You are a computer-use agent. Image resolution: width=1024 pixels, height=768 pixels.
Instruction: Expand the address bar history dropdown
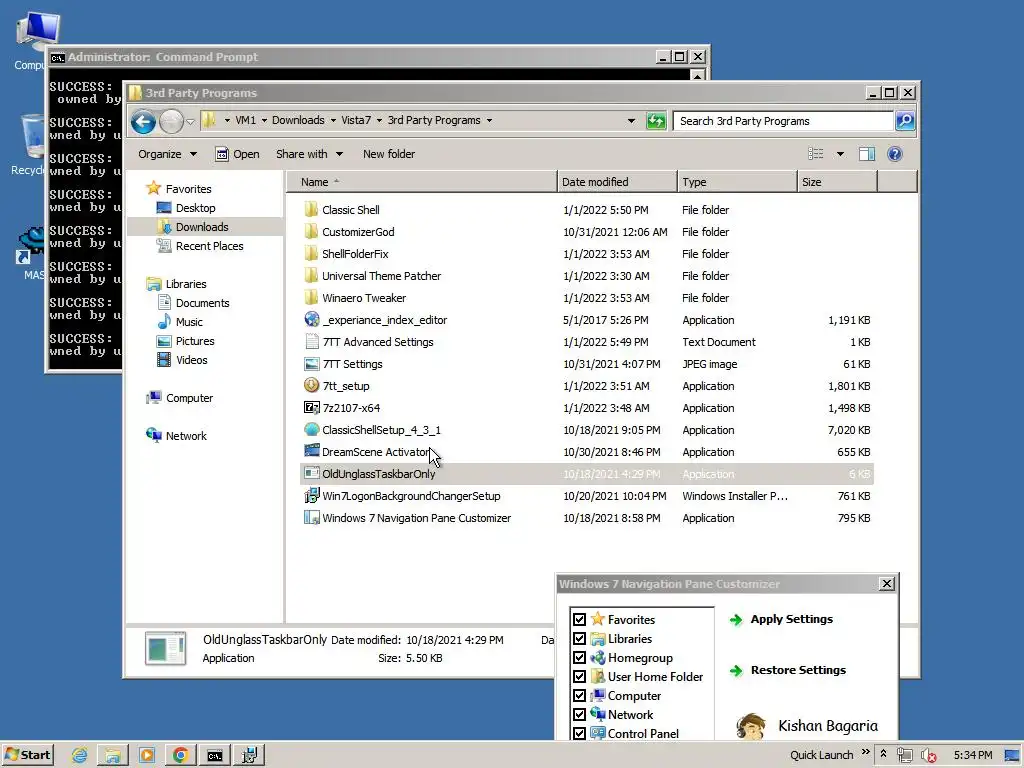pyautogui.click(x=631, y=121)
